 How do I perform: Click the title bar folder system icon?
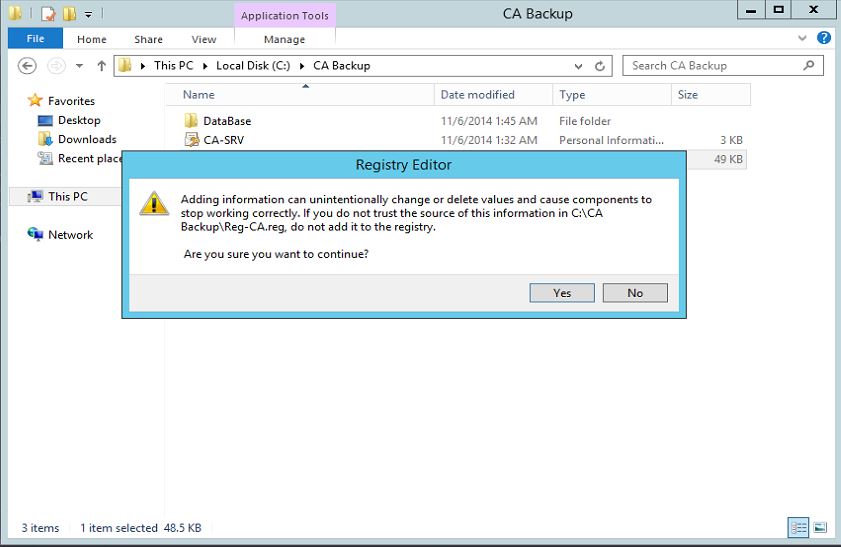click(x=16, y=13)
